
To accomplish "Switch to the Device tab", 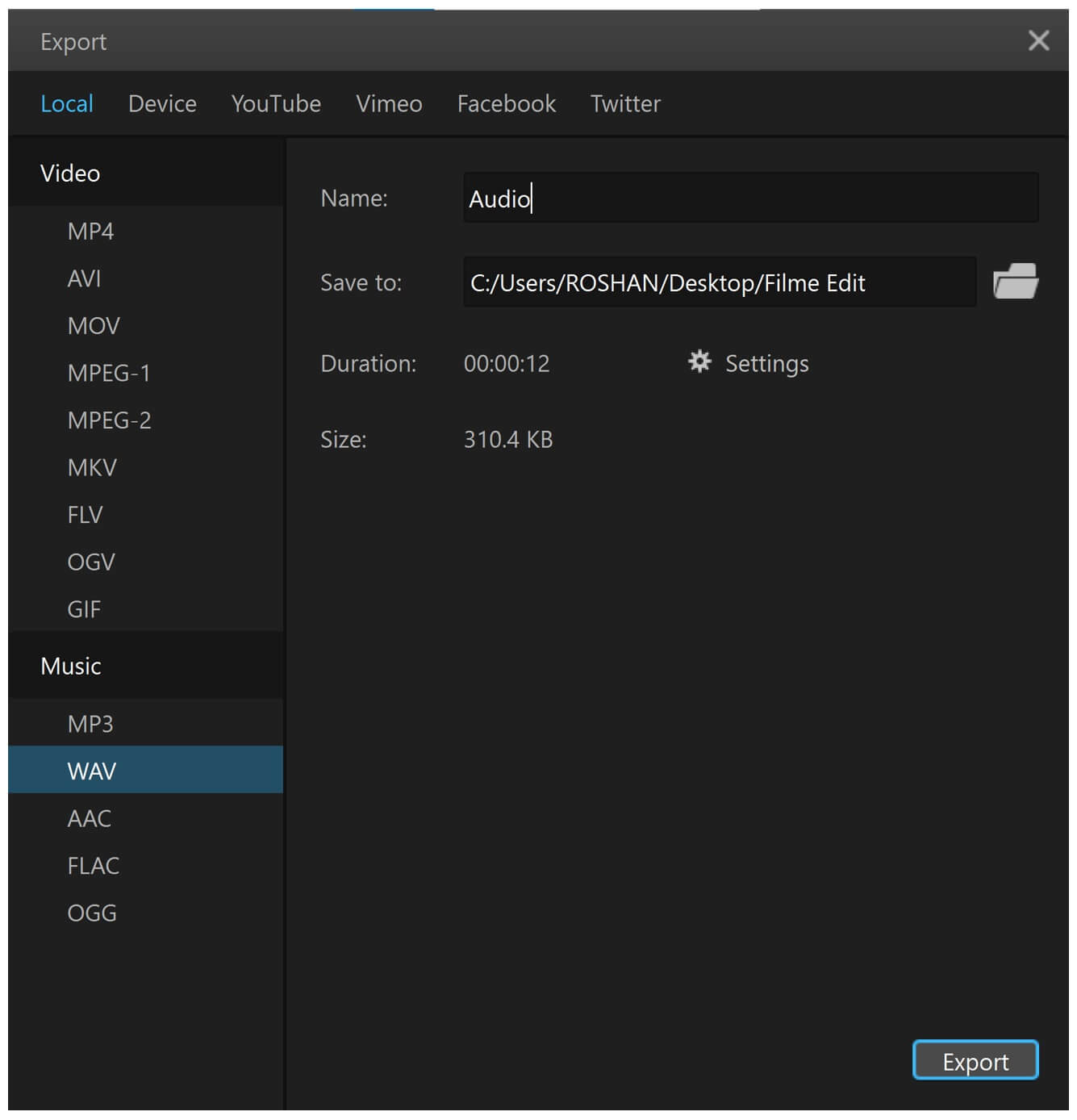I will pyautogui.click(x=162, y=104).
